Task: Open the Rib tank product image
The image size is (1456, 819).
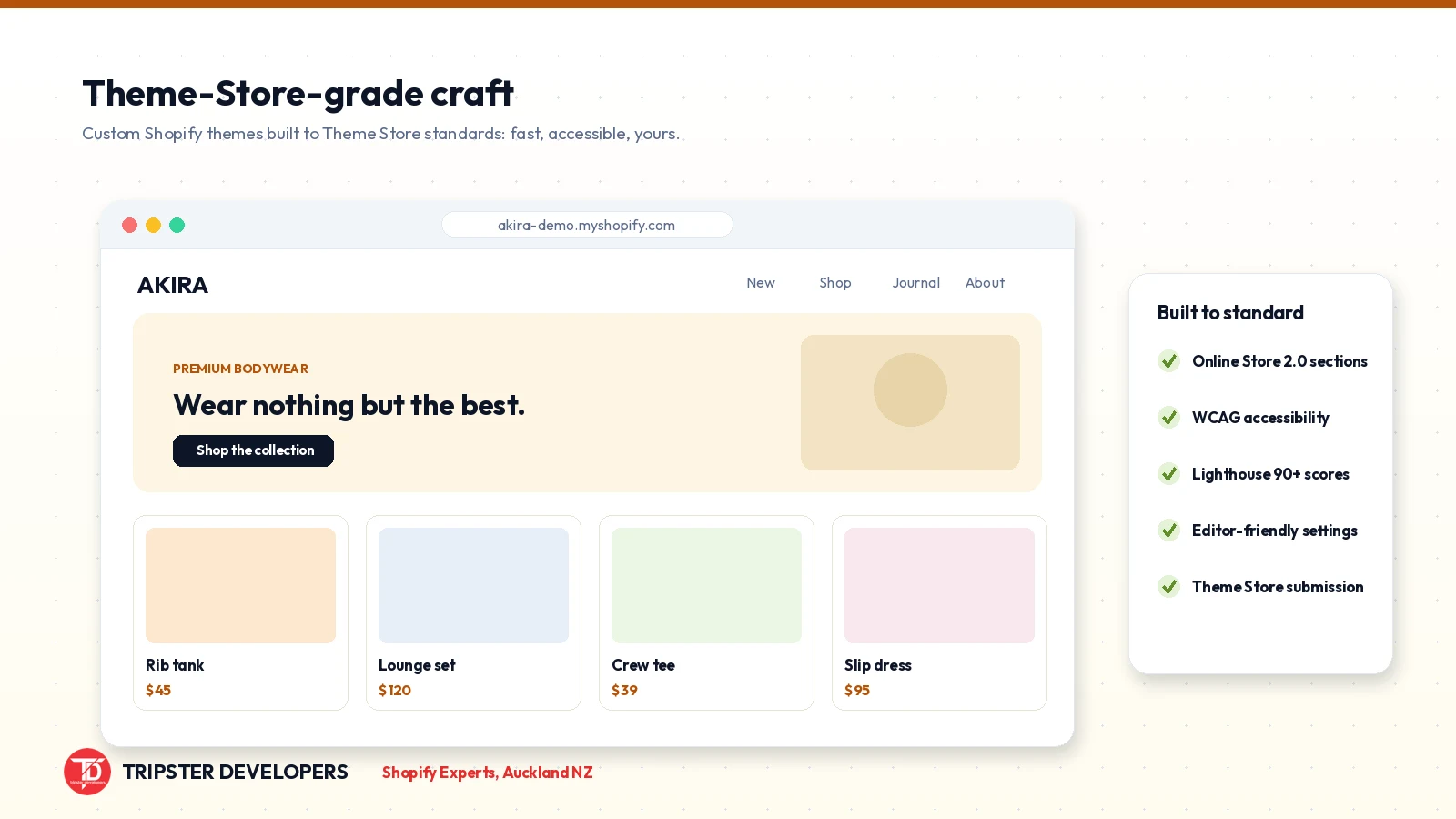Action: [x=240, y=585]
